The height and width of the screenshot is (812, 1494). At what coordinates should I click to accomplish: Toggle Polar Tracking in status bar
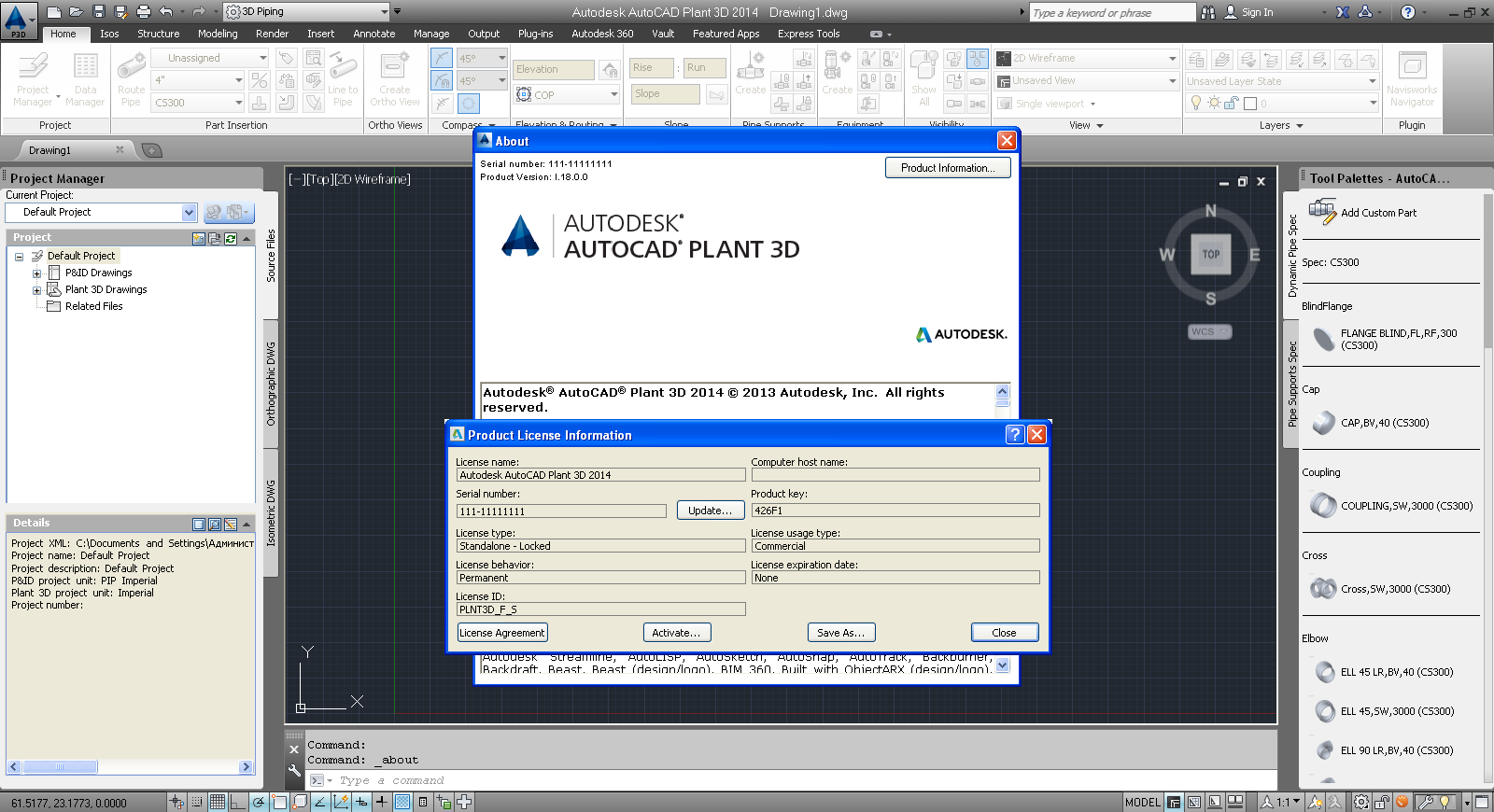tap(259, 802)
